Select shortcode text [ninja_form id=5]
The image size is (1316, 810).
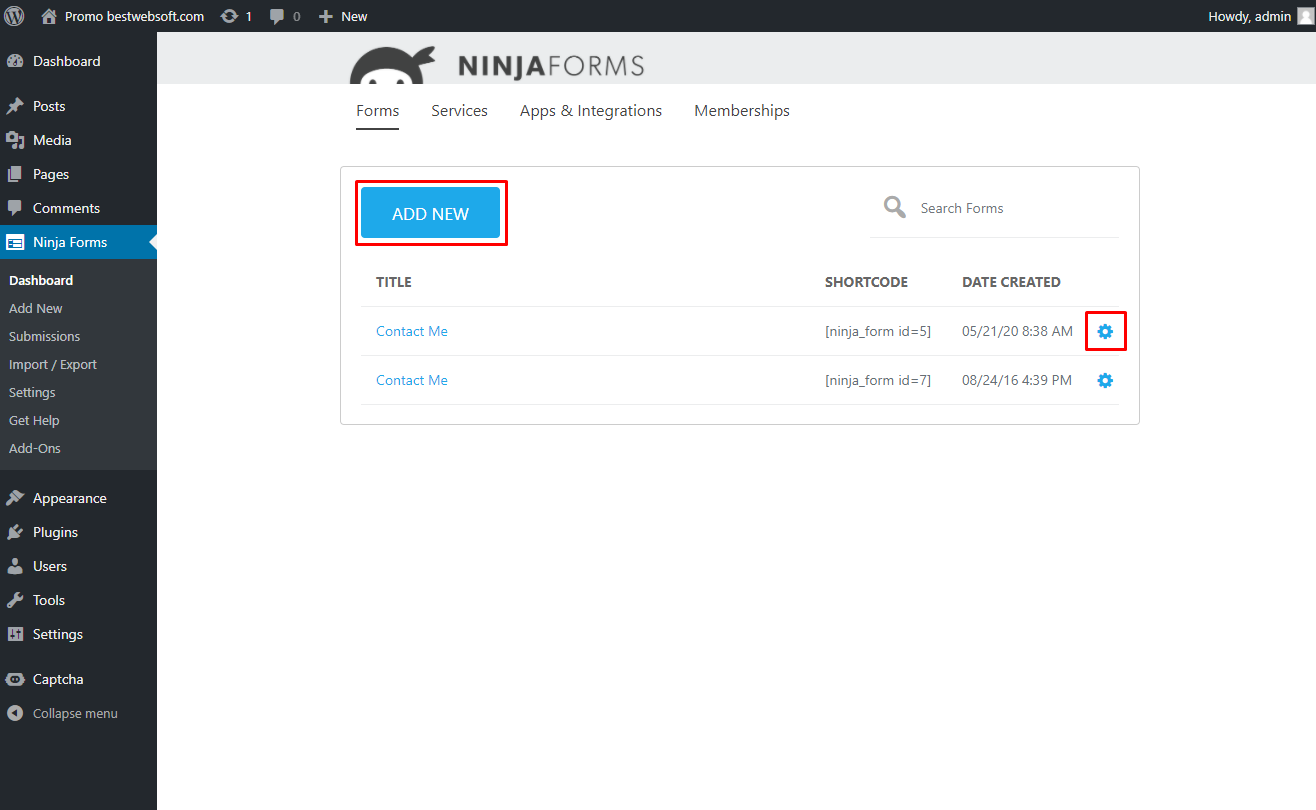click(878, 331)
